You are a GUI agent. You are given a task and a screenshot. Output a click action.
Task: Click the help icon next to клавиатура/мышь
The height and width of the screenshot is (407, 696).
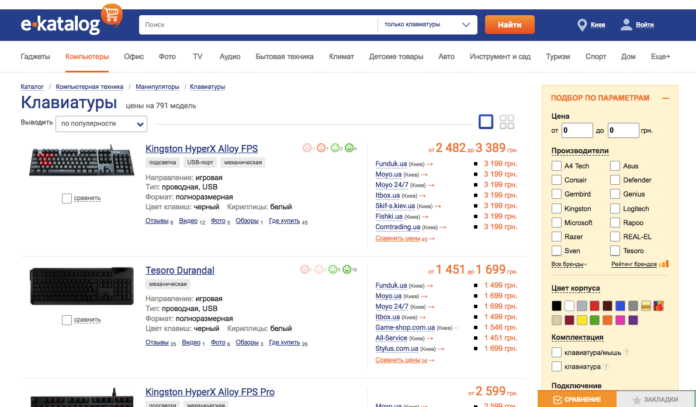point(626,352)
